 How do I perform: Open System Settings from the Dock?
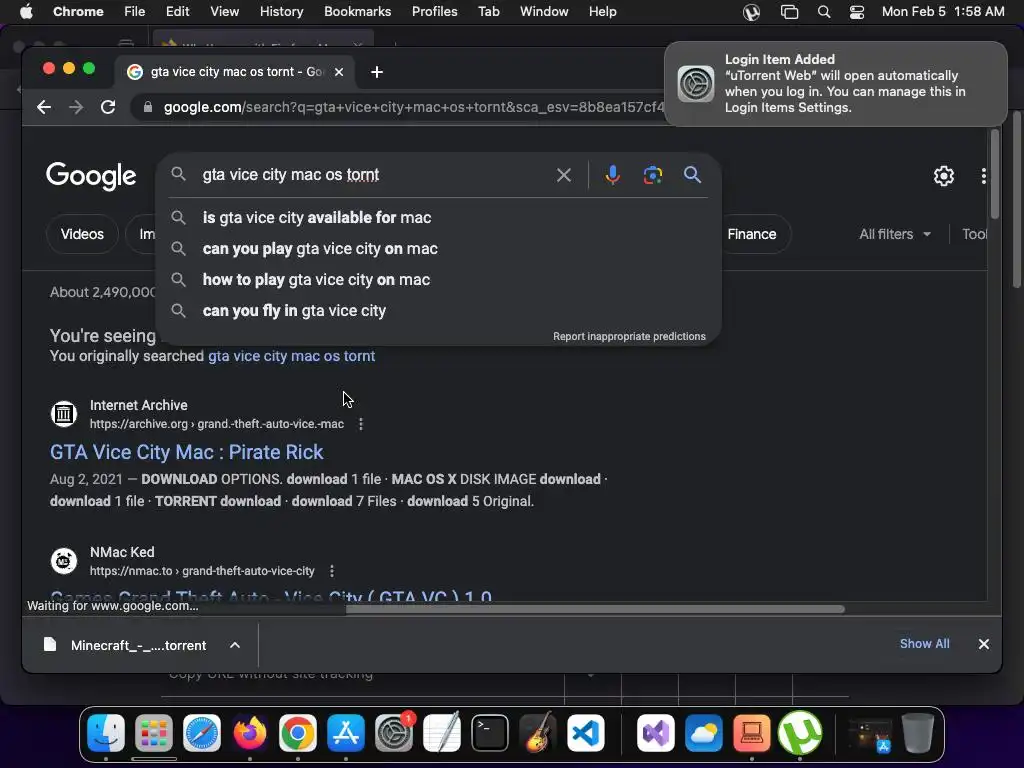[x=394, y=733]
